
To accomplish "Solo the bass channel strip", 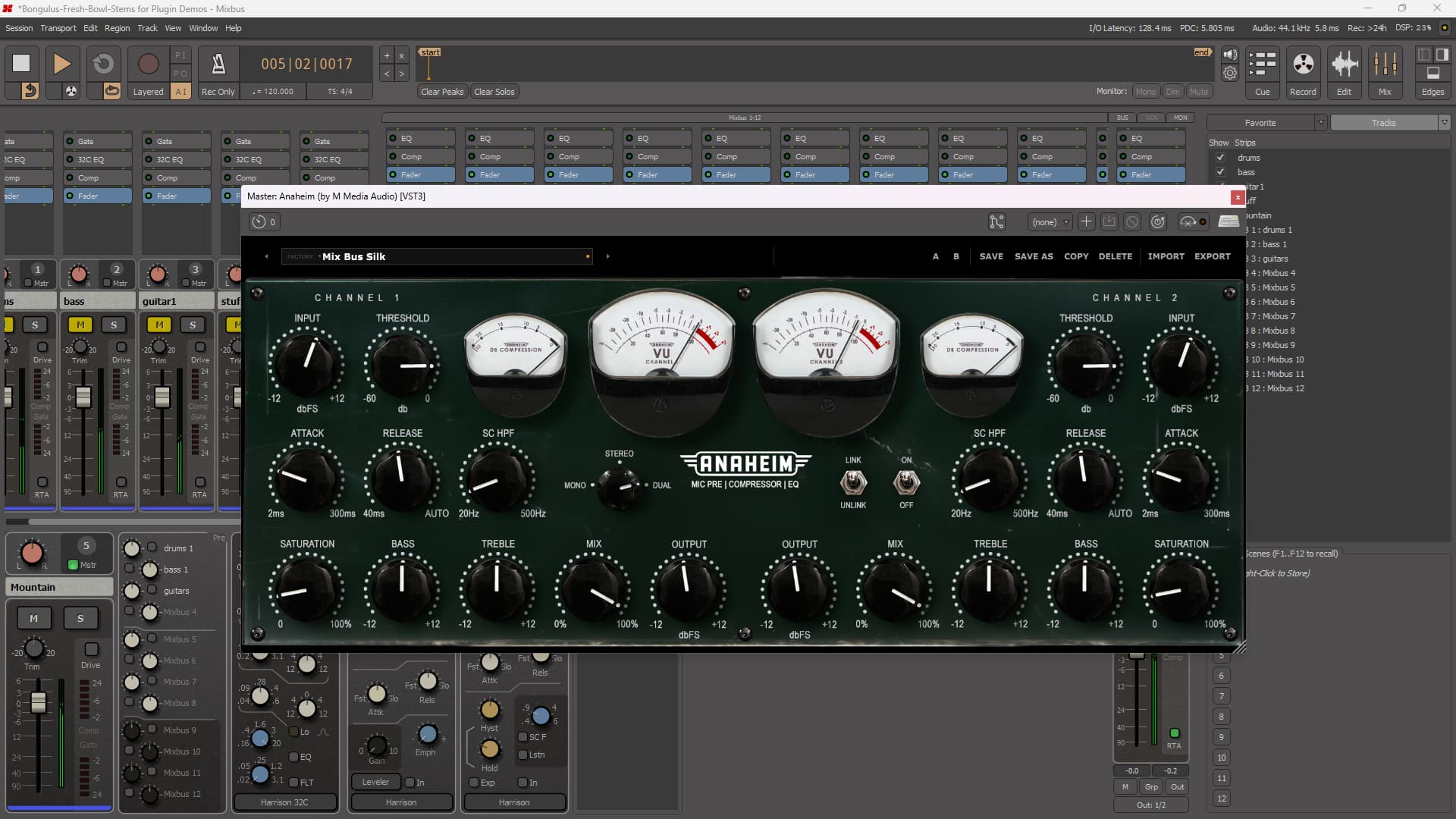I will point(114,325).
